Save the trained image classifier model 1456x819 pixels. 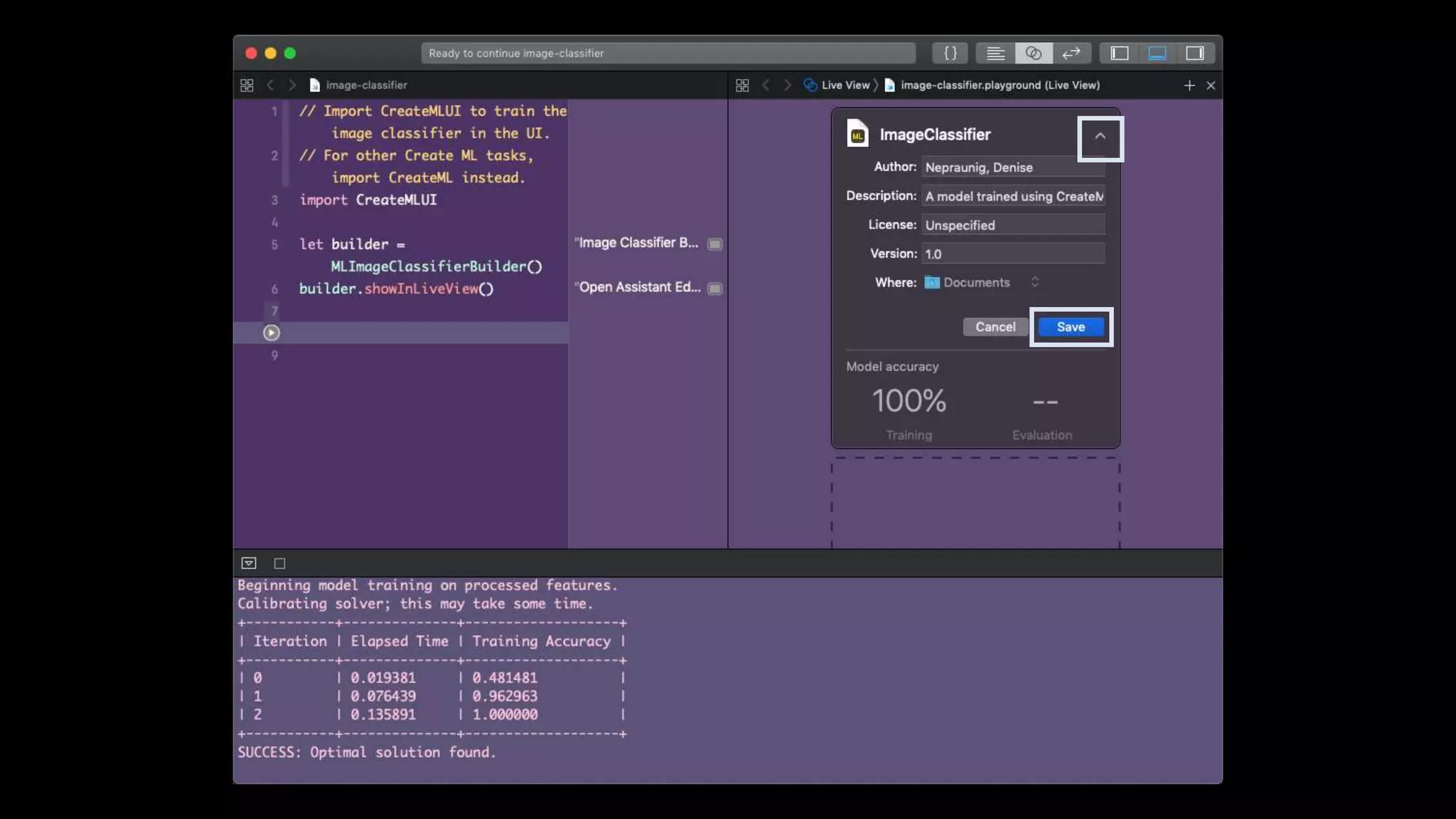click(x=1071, y=327)
